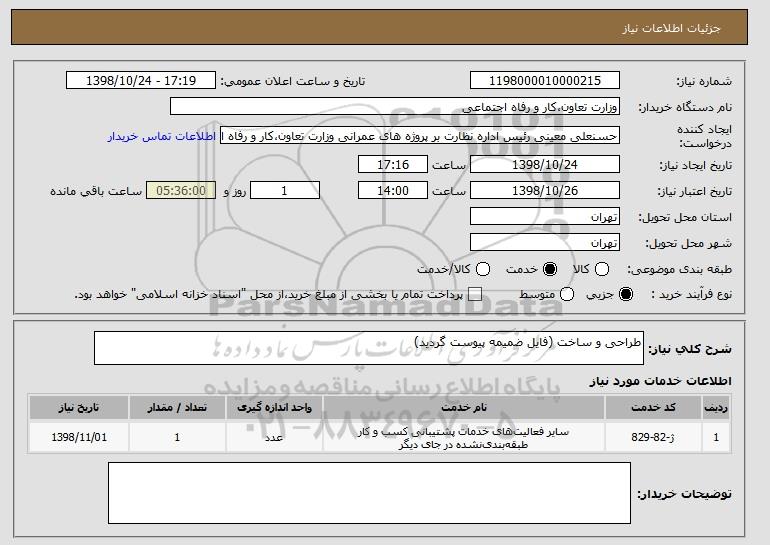Click the نوع فرآیند خرید label
Image resolution: width=770 pixels, height=545 pixels.
coord(691,294)
